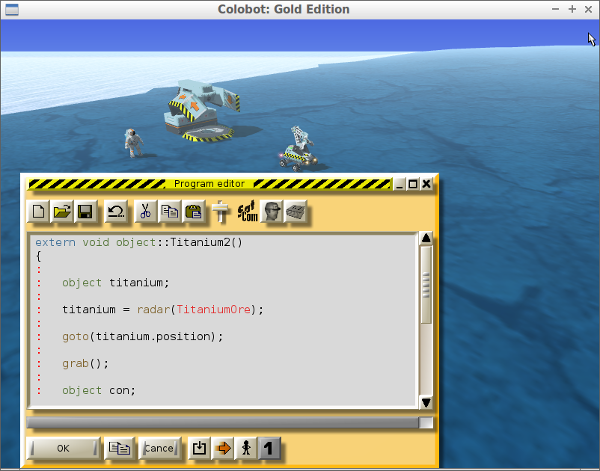Open the SatCom help
Image resolution: width=600 pixels, height=471 pixels.
(x=247, y=211)
